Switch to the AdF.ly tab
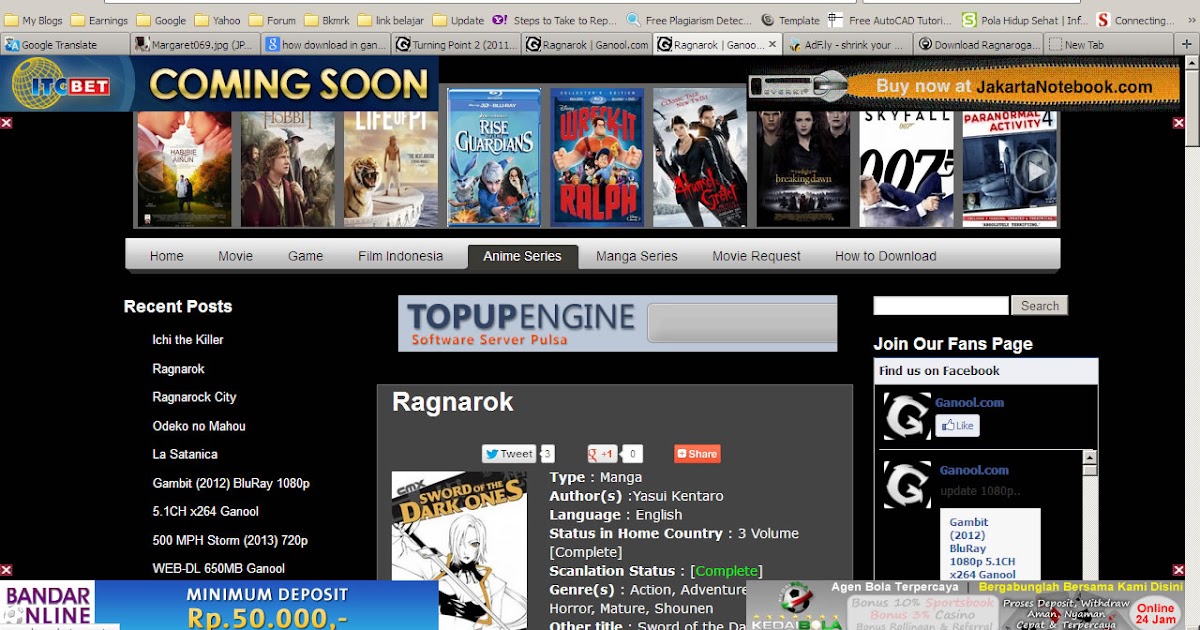 pyautogui.click(x=848, y=44)
